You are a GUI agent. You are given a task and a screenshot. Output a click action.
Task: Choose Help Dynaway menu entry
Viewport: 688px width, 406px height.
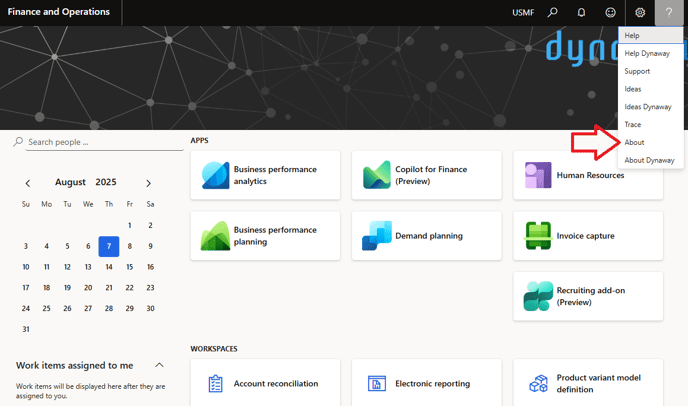tap(651, 54)
